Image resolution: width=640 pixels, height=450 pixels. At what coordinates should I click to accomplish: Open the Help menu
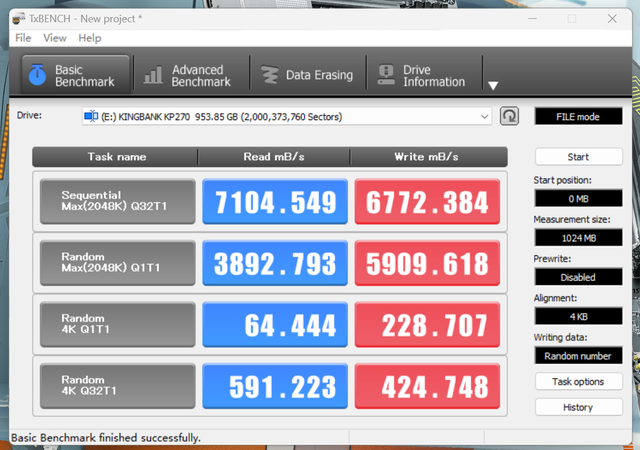point(90,38)
